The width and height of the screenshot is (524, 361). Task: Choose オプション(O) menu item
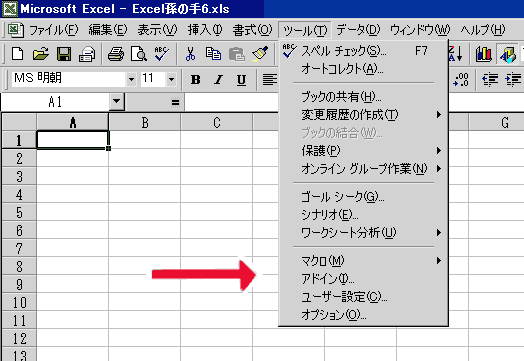click(x=363, y=315)
